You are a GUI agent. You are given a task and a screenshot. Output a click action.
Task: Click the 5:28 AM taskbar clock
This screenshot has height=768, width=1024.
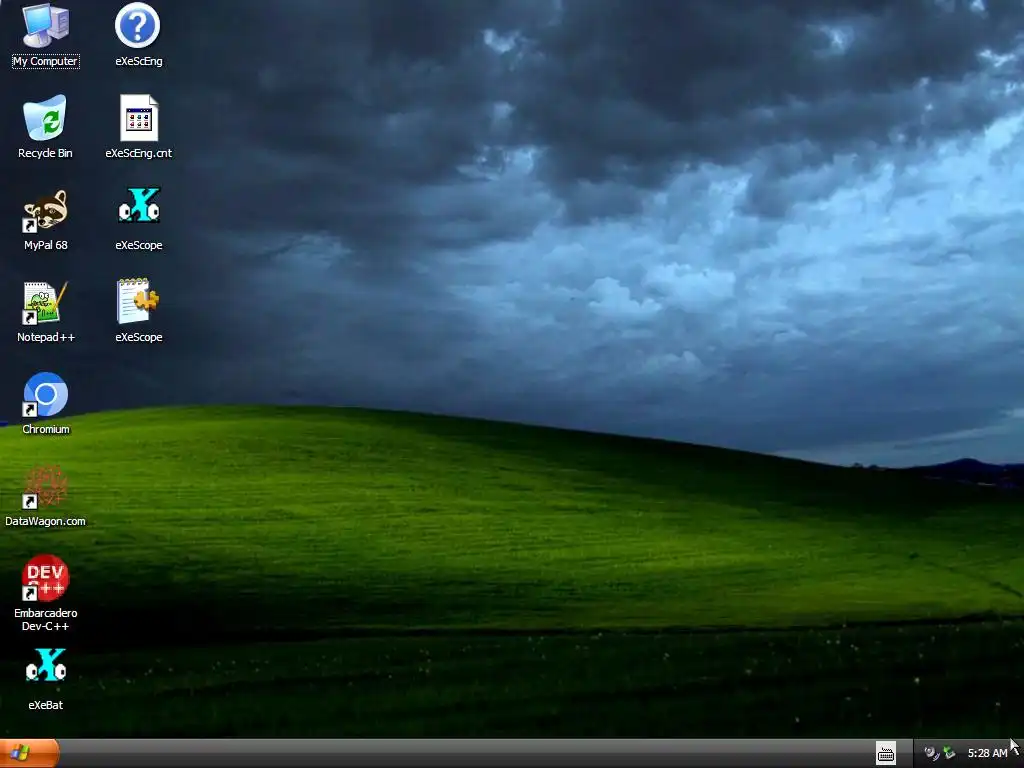click(x=987, y=753)
